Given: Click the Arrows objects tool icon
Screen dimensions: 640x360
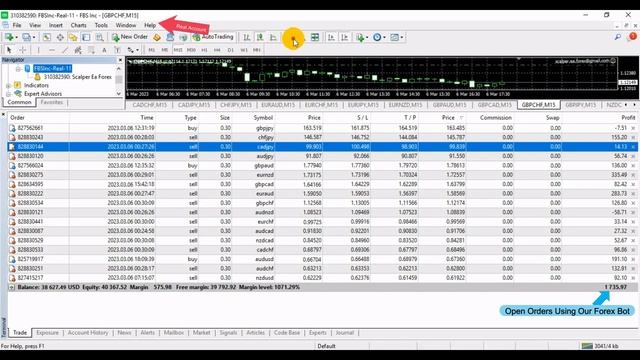Looking at the screenshot, I should (x=131, y=50).
